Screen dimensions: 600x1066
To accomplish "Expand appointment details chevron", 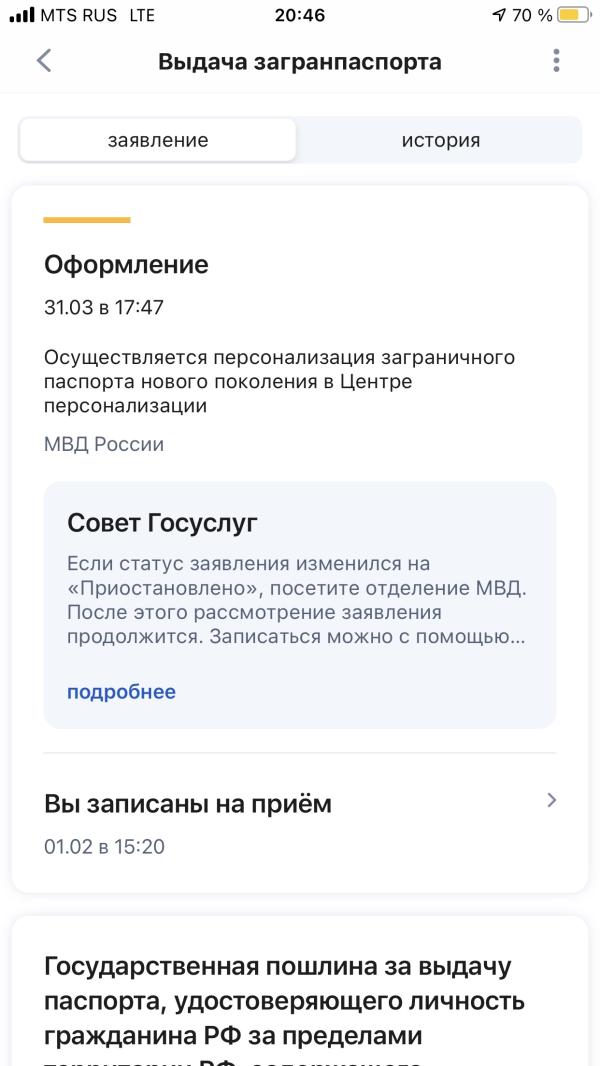I will pyautogui.click(x=551, y=800).
